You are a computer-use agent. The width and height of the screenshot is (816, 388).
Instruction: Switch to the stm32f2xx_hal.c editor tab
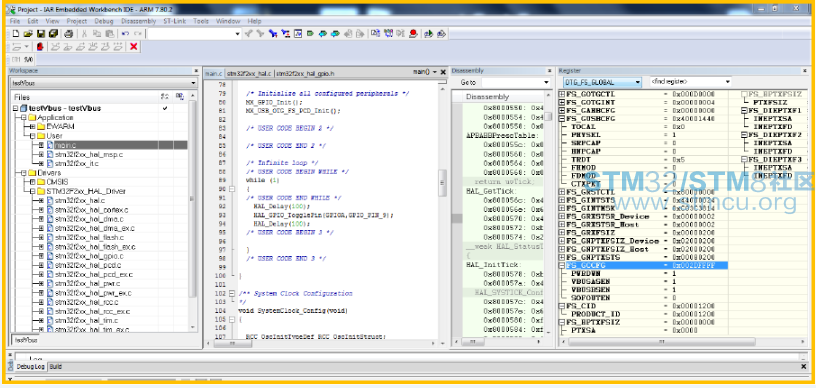pos(249,73)
